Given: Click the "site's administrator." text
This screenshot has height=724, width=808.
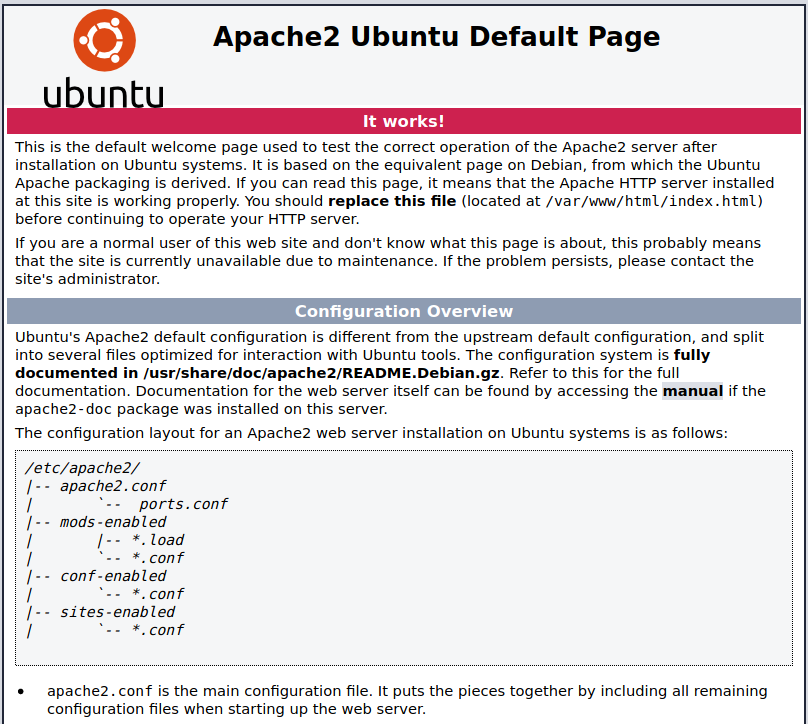Looking at the screenshot, I should pos(87,279).
